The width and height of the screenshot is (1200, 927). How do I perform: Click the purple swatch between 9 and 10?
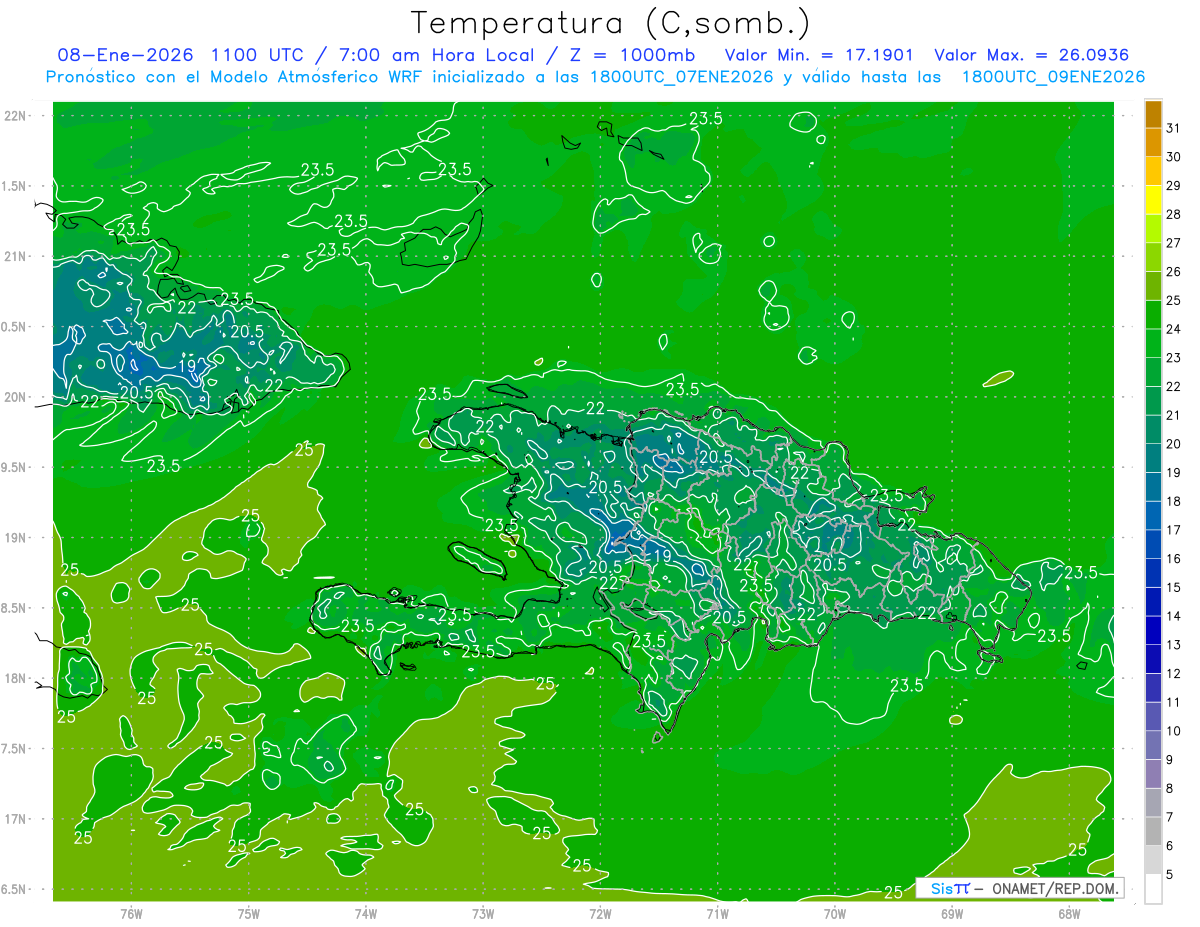(x=1153, y=745)
